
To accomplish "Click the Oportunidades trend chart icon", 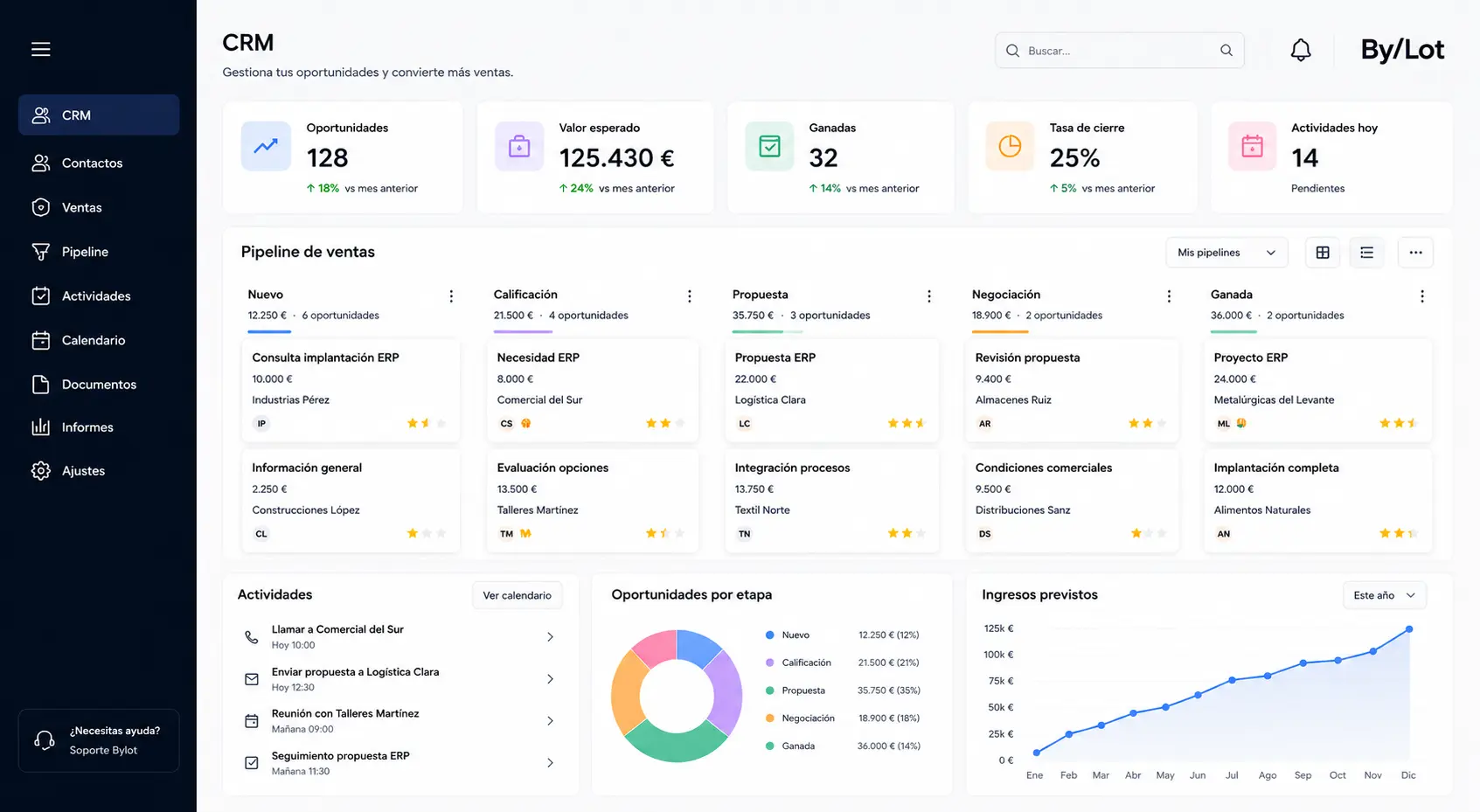I will [266, 146].
